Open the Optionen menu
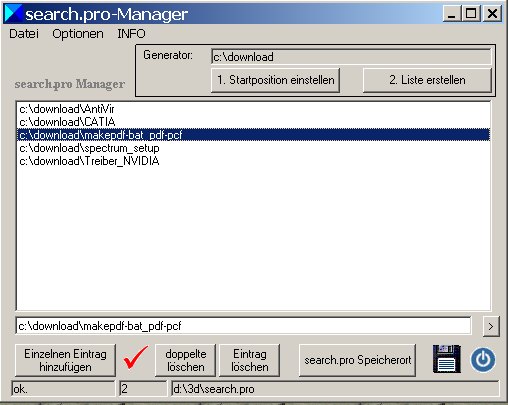 [78, 34]
